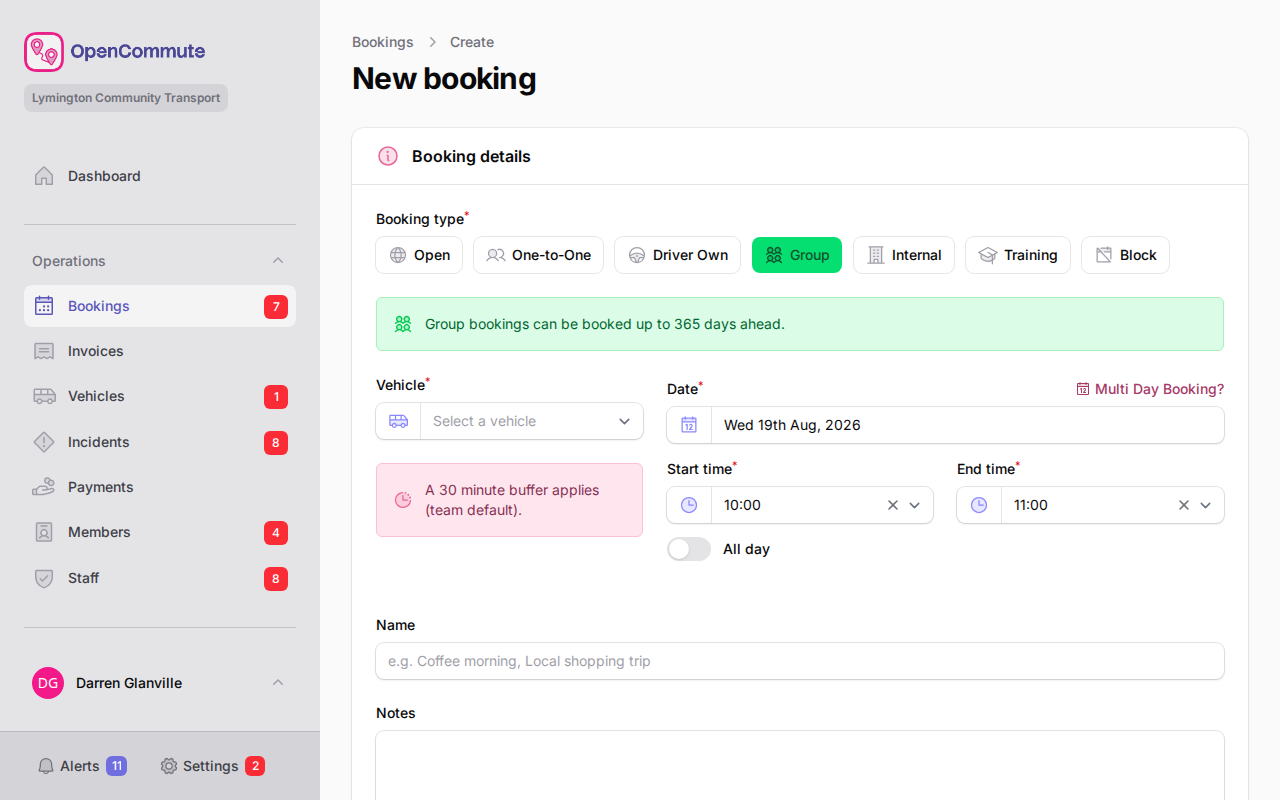Screen dimensions: 1280x800
Task: Click the Settings gear icon
Action: point(169,766)
